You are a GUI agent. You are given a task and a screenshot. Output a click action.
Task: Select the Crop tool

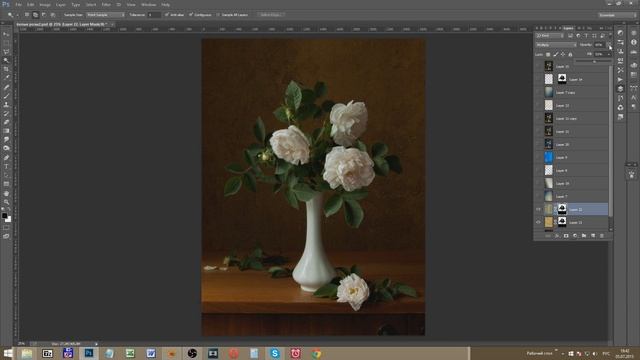point(6,69)
